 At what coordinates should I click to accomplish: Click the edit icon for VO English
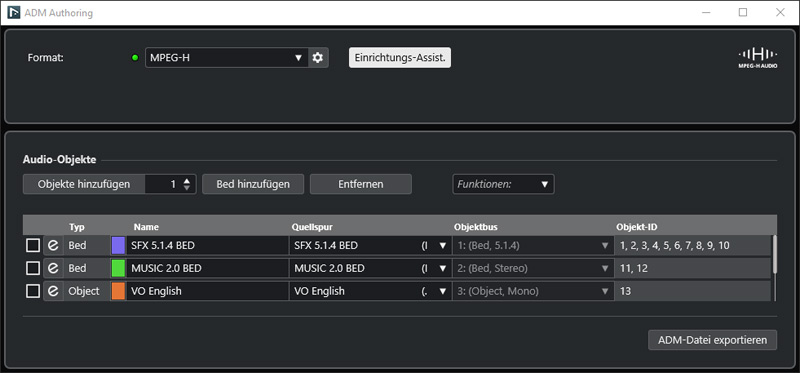(x=53, y=291)
